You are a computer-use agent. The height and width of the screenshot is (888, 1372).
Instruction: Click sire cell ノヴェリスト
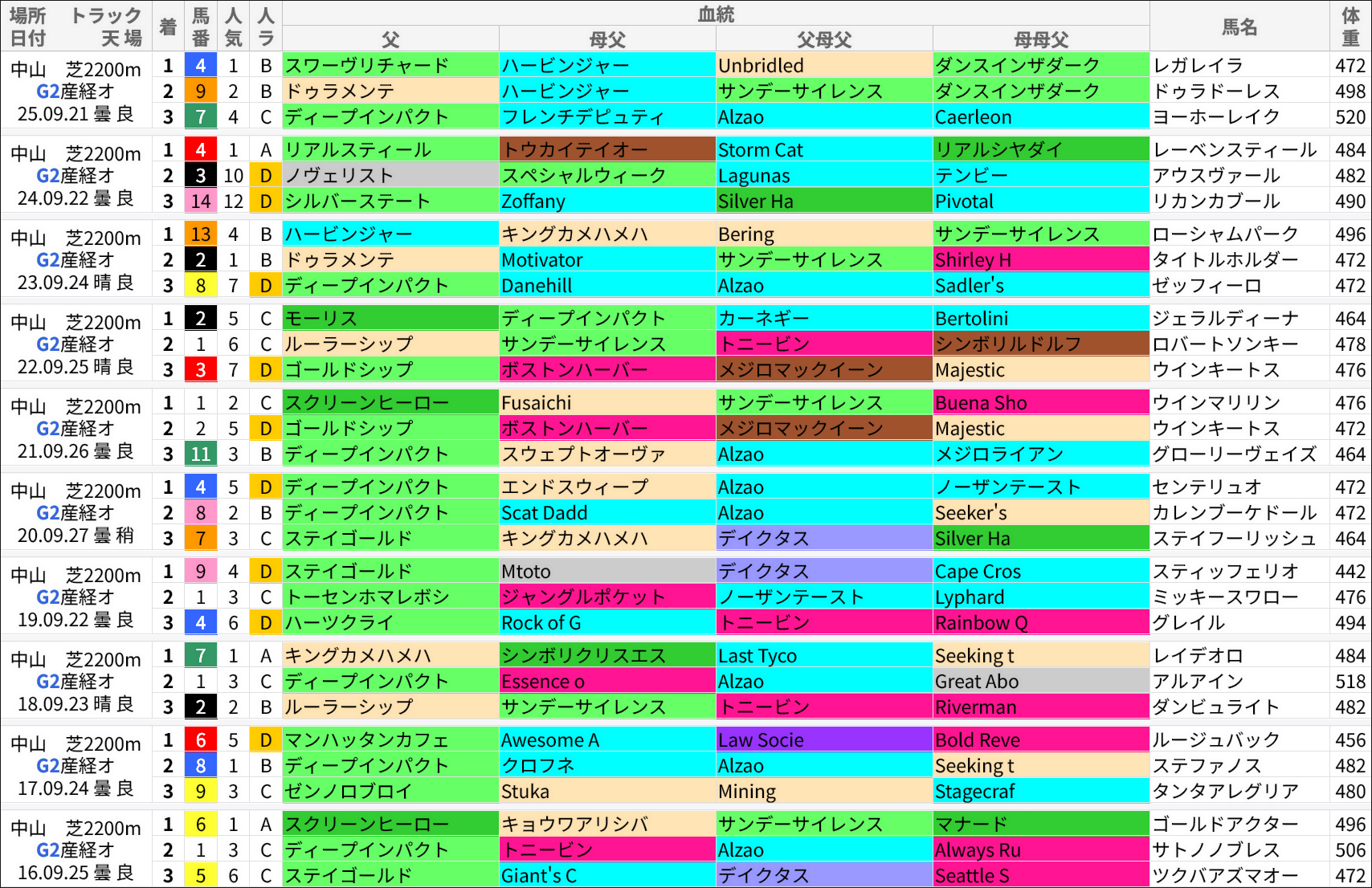click(390, 176)
